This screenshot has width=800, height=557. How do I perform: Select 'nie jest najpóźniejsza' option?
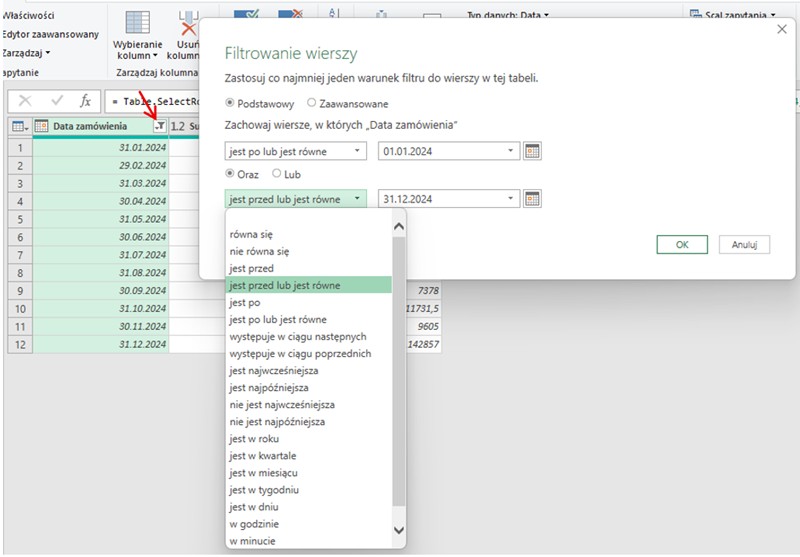click(x=308, y=422)
